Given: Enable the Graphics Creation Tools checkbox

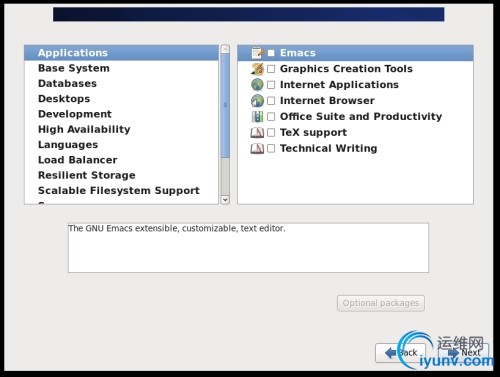Looking at the screenshot, I should click(271, 69).
